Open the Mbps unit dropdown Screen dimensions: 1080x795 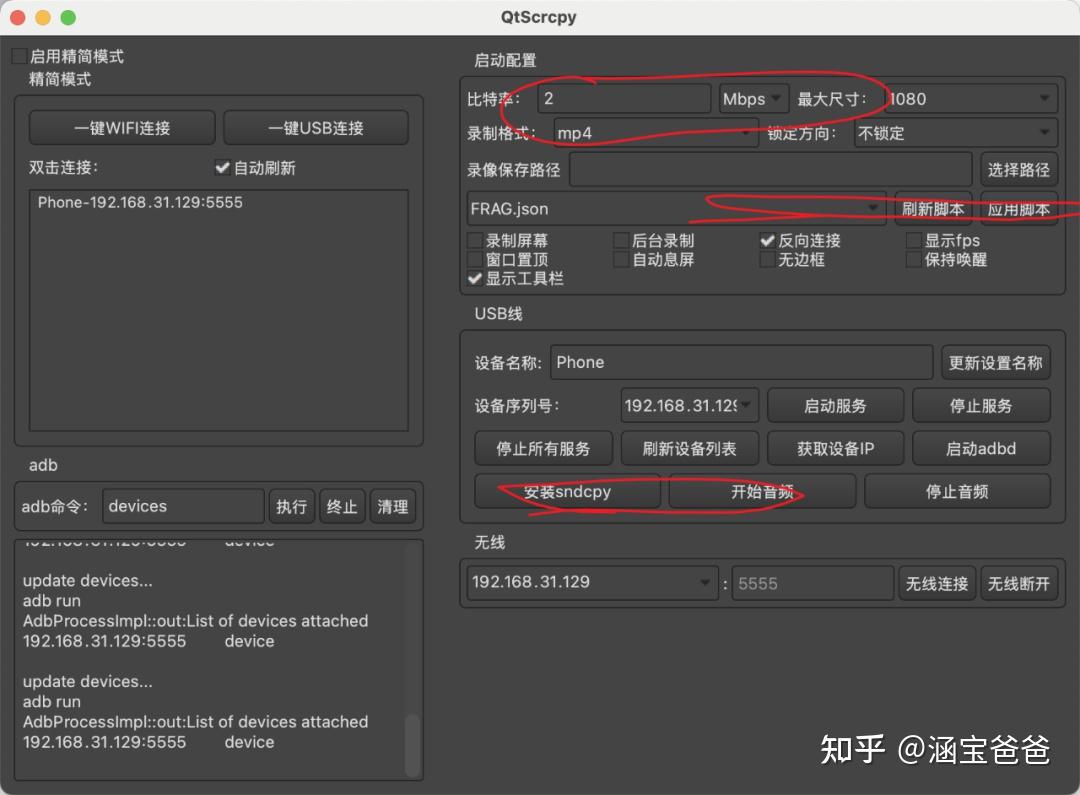753,99
